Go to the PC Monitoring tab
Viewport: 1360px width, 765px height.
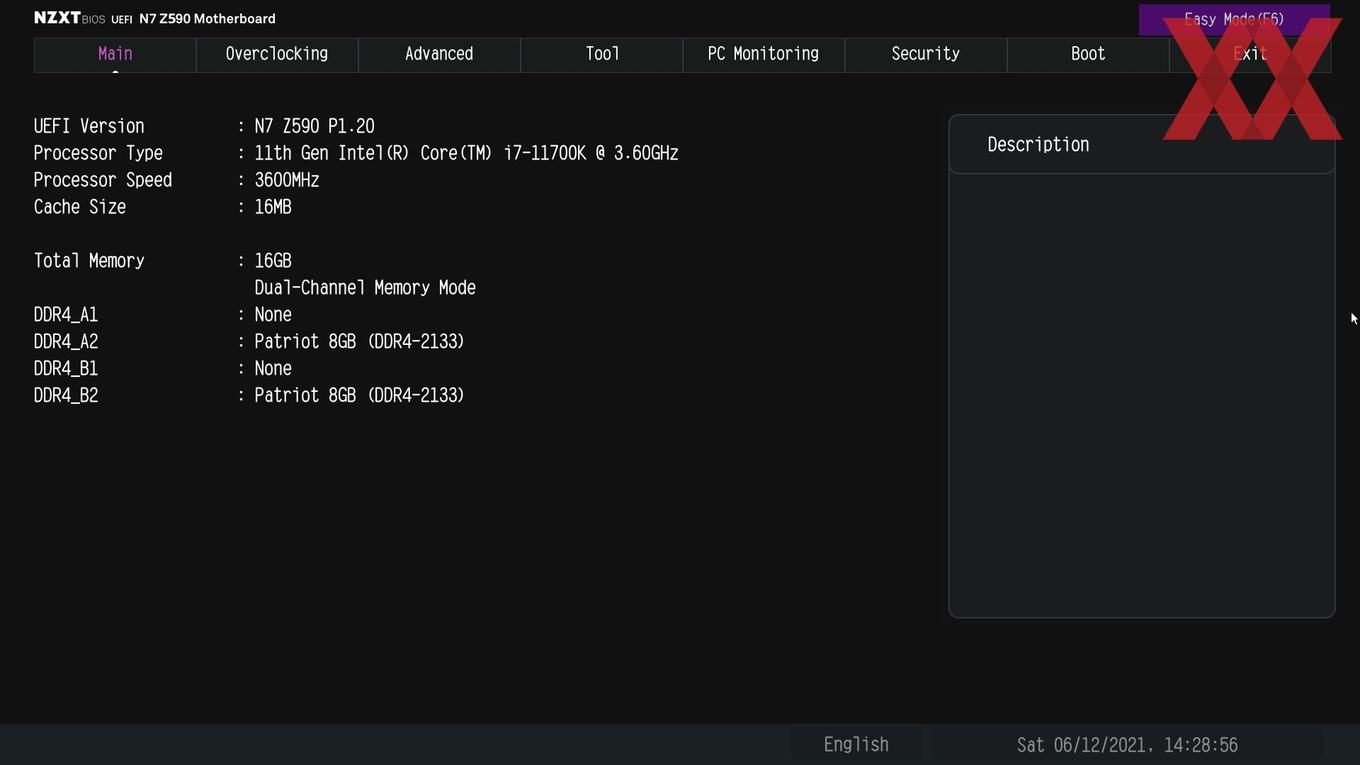[x=763, y=54]
